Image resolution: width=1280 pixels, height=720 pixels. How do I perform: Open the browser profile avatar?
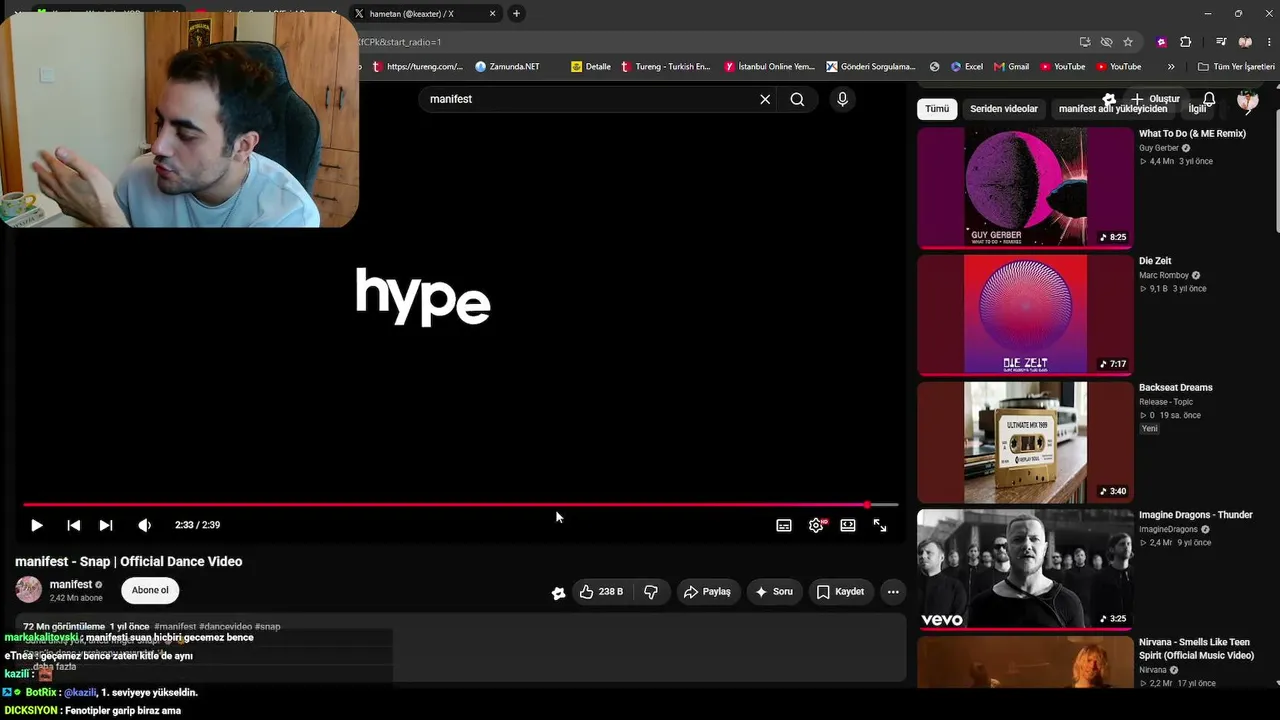(x=1245, y=42)
